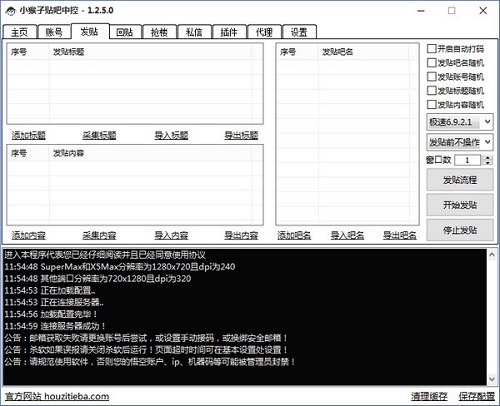Click log line about 720x1280 dpi 320
The image size is (500, 406).
98,279
